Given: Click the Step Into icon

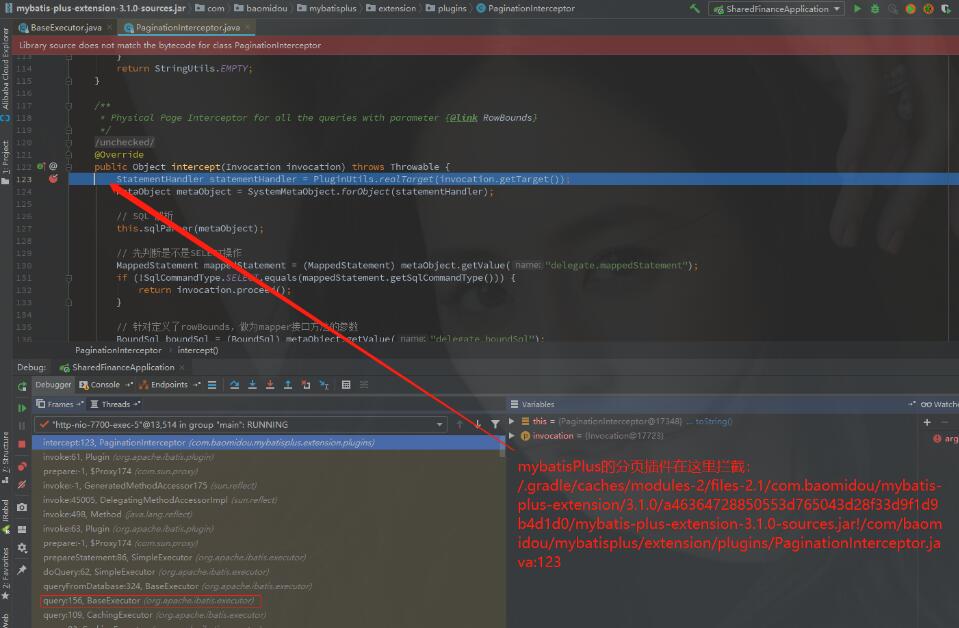Looking at the screenshot, I should pos(252,385).
